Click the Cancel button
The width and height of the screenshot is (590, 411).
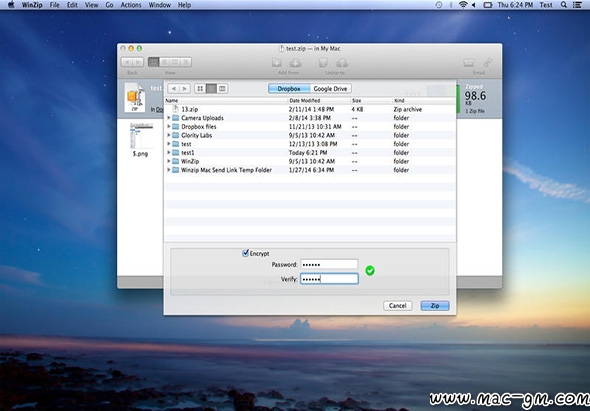(x=398, y=306)
